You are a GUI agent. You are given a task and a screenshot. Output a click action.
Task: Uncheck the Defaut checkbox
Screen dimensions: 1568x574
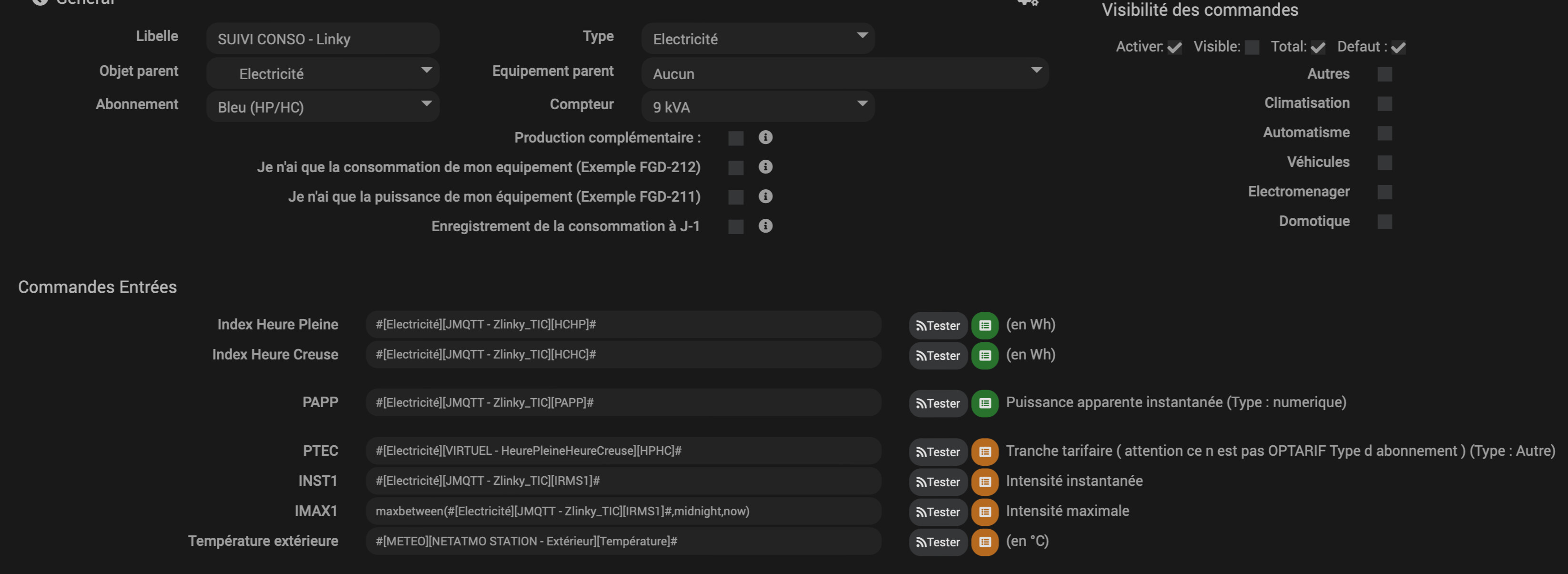[1398, 48]
